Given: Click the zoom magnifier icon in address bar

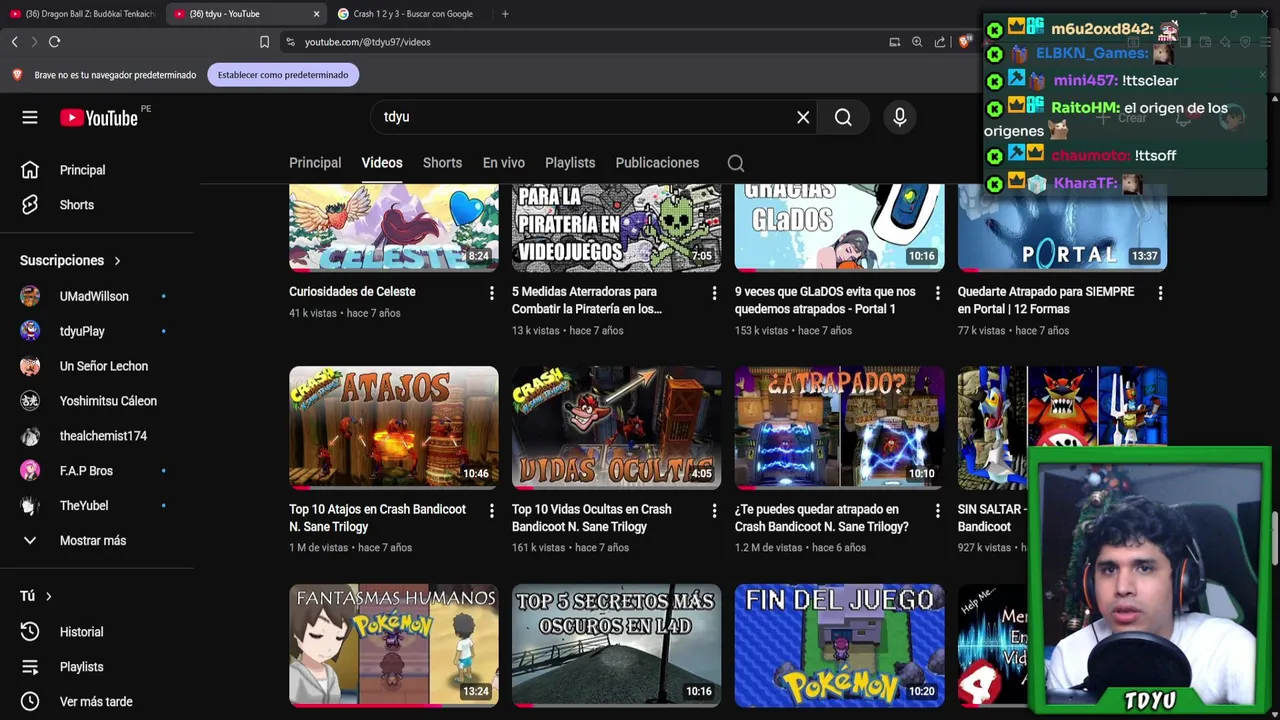Looking at the screenshot, I should tap(917, 42).
